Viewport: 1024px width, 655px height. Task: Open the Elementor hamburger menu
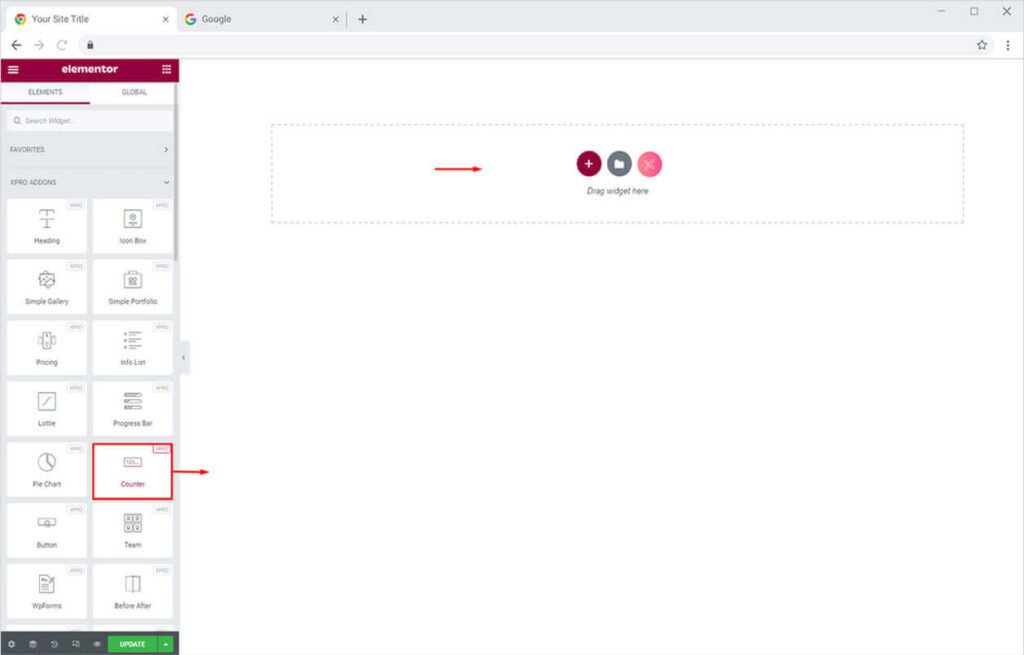point(13,70)
